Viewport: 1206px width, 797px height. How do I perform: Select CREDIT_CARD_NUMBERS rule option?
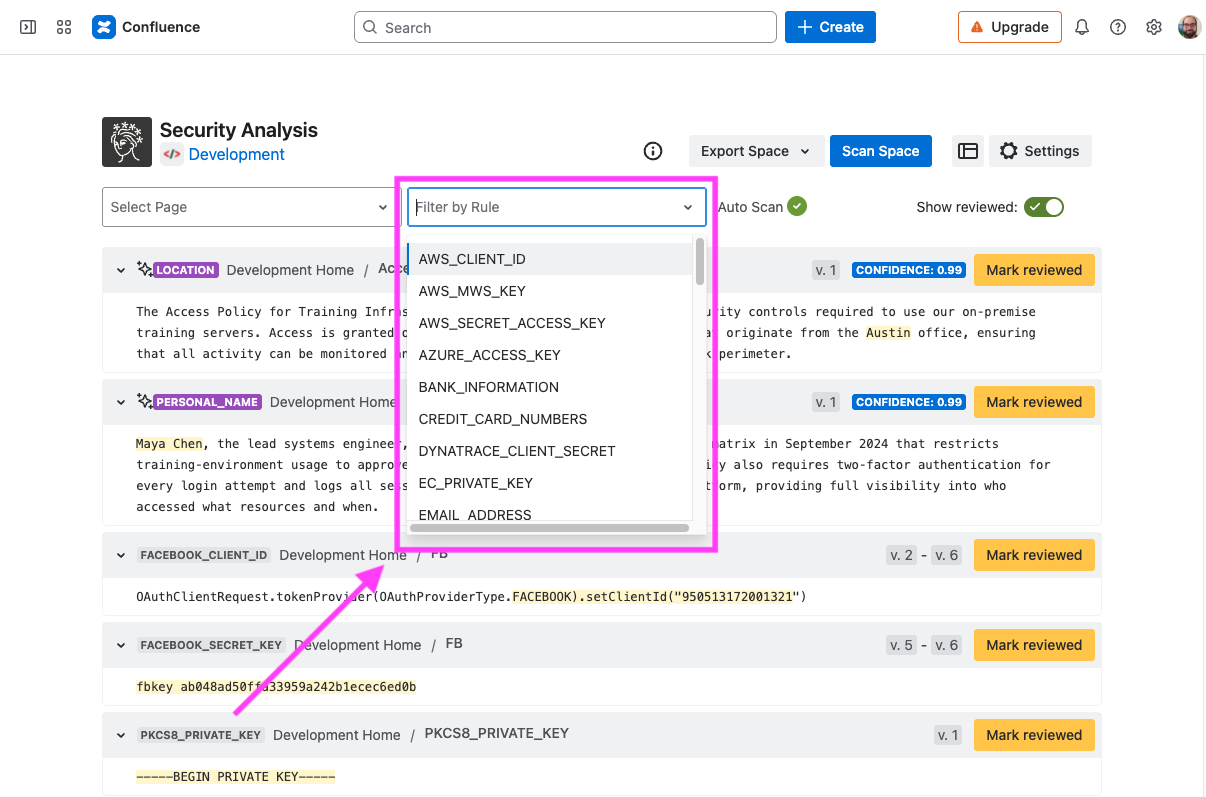(550, 419)
